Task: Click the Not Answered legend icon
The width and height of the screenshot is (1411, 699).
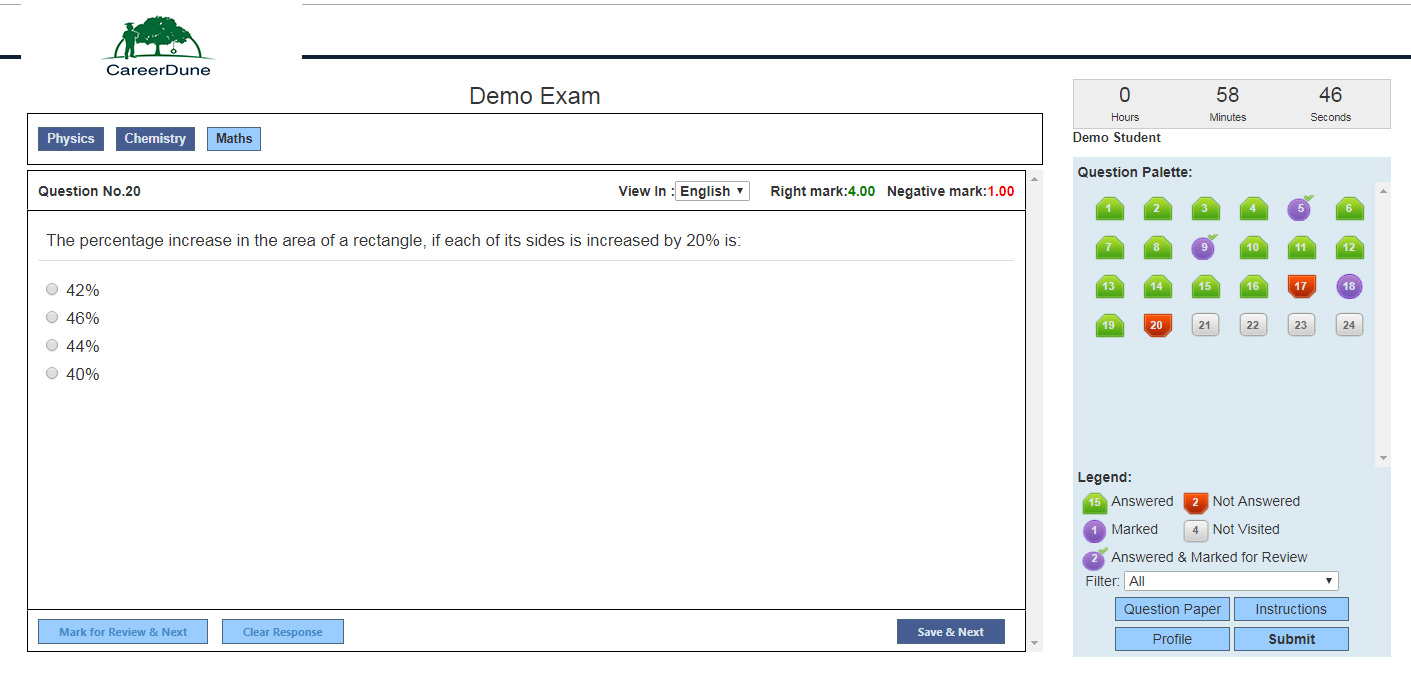Action: [x=1196, y=503]
